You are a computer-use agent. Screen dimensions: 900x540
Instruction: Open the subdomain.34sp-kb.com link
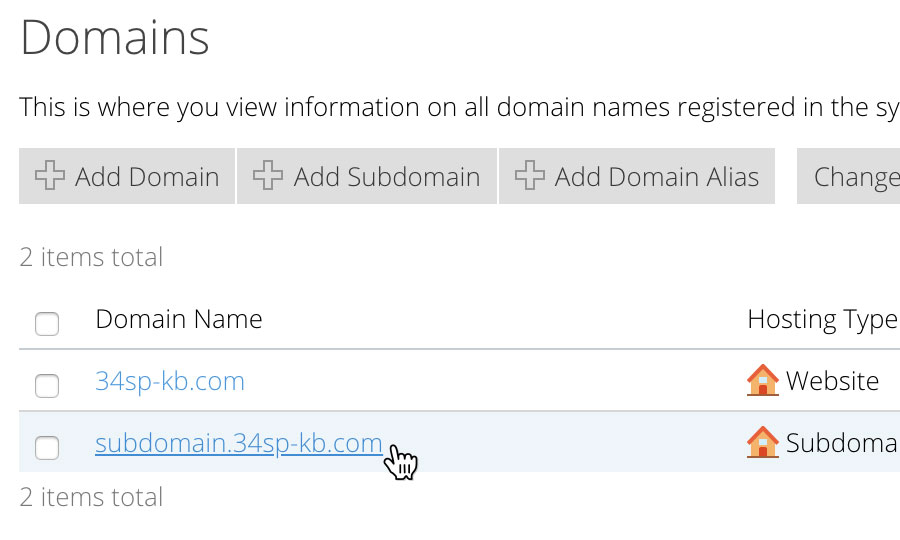[x=239, y=443]
